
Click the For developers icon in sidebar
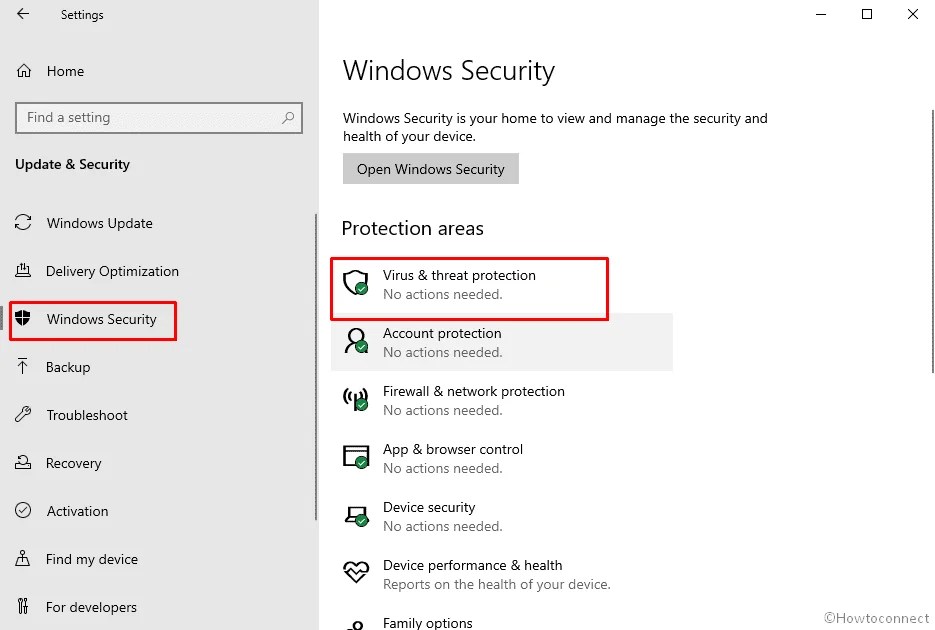pyautogui.click(x=23, y=607)
